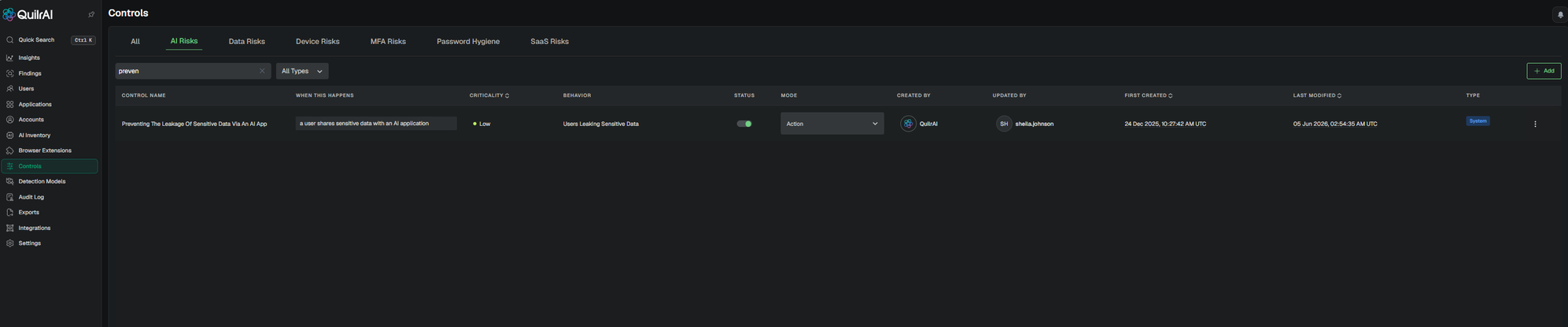1568x327 pixels.
Task: Click the Integrations icon
Action: click(x=9, y=228)
